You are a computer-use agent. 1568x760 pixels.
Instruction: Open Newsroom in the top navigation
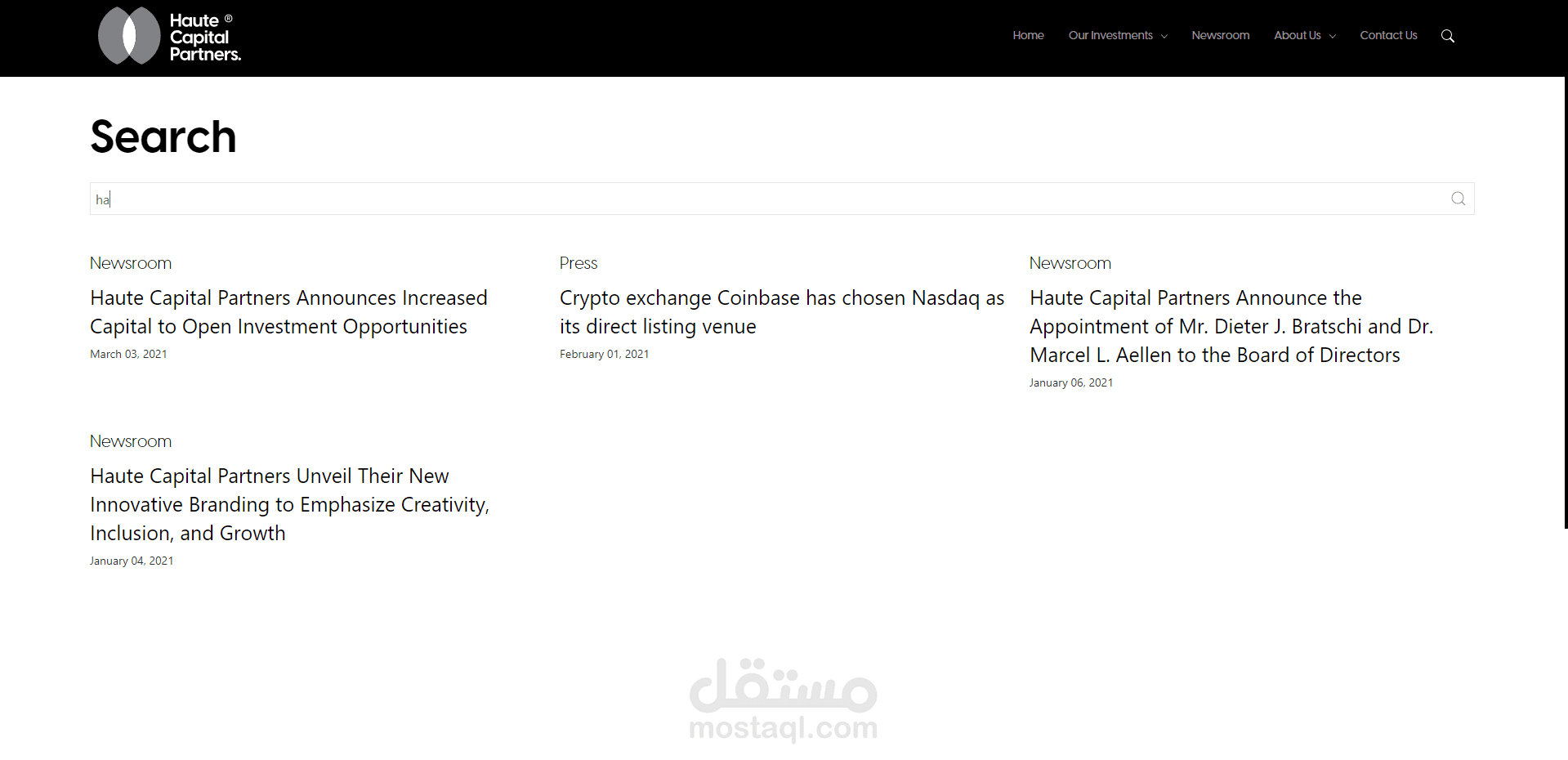tap(1220, 35)
